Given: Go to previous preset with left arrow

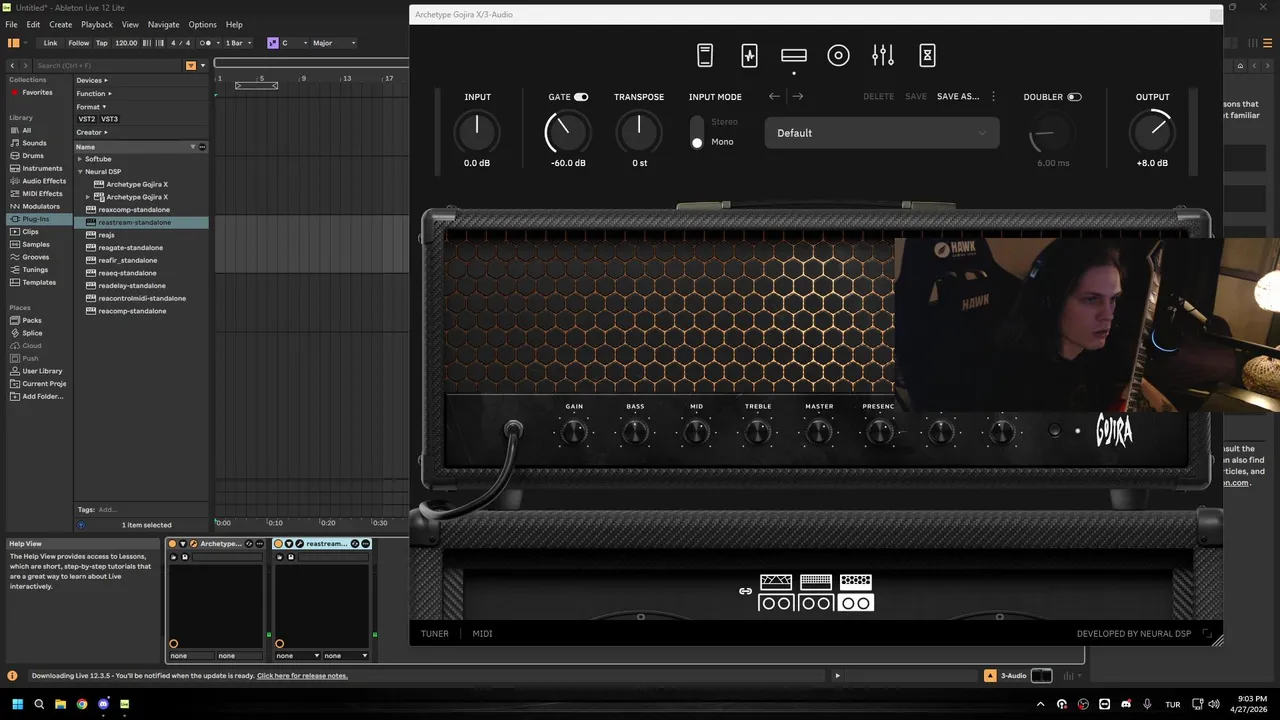Looking at the screenshot, I should click(774, 97).
